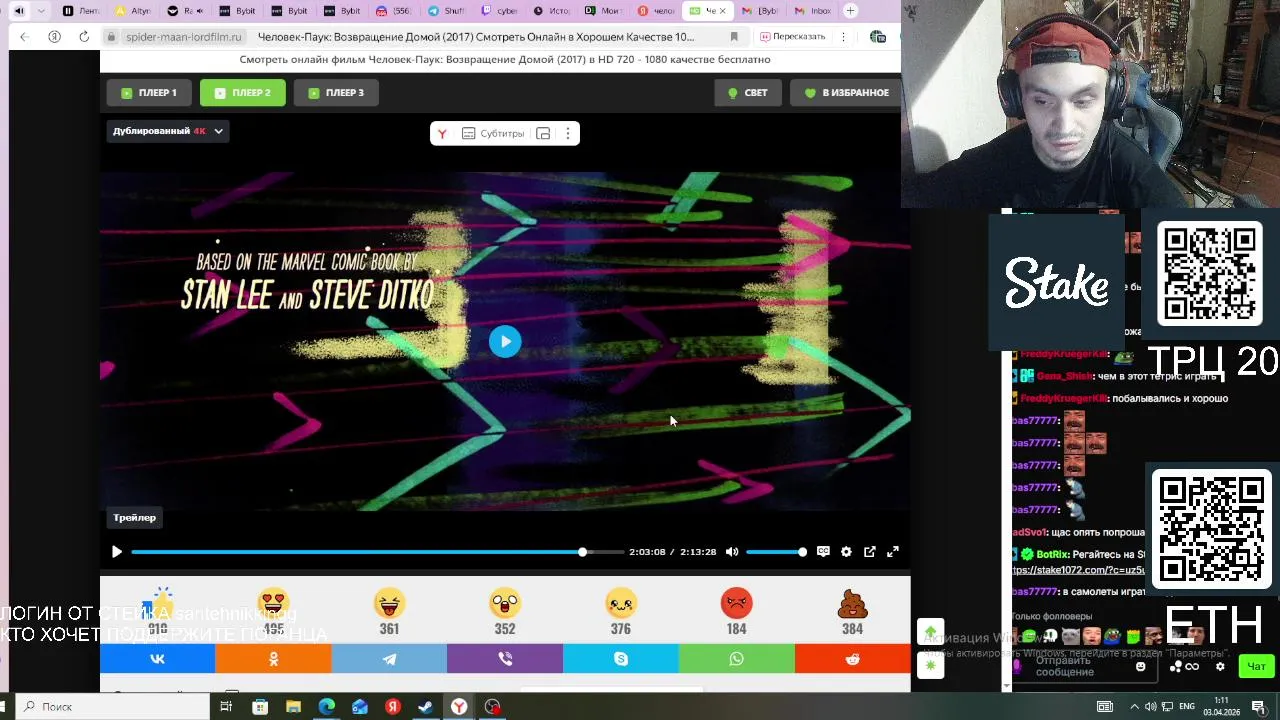Share on Odnoklassniki
The height and width of the screenshot is (720, 1280).
273,659
